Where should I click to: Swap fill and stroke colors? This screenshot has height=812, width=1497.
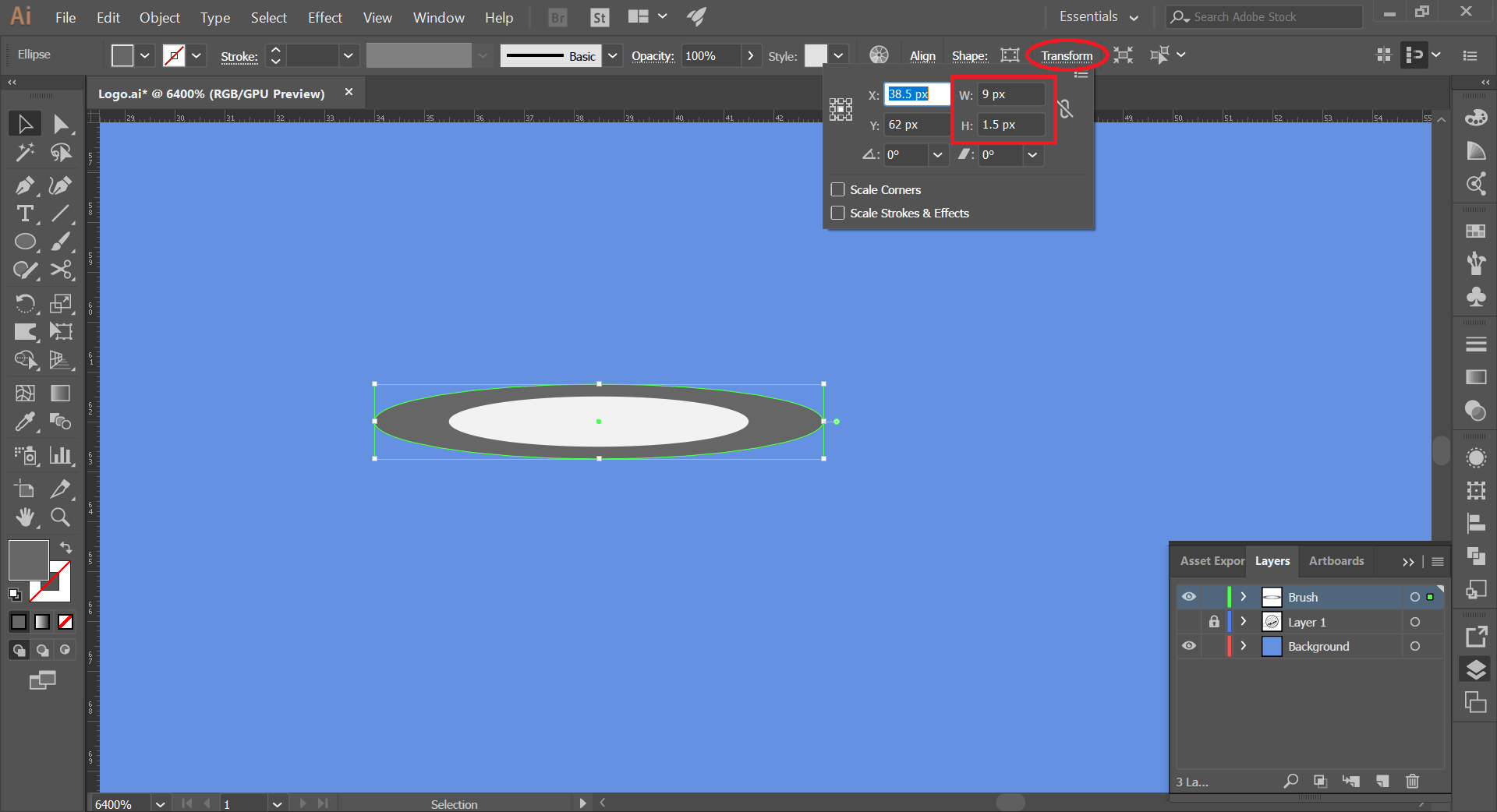[66, 547]
